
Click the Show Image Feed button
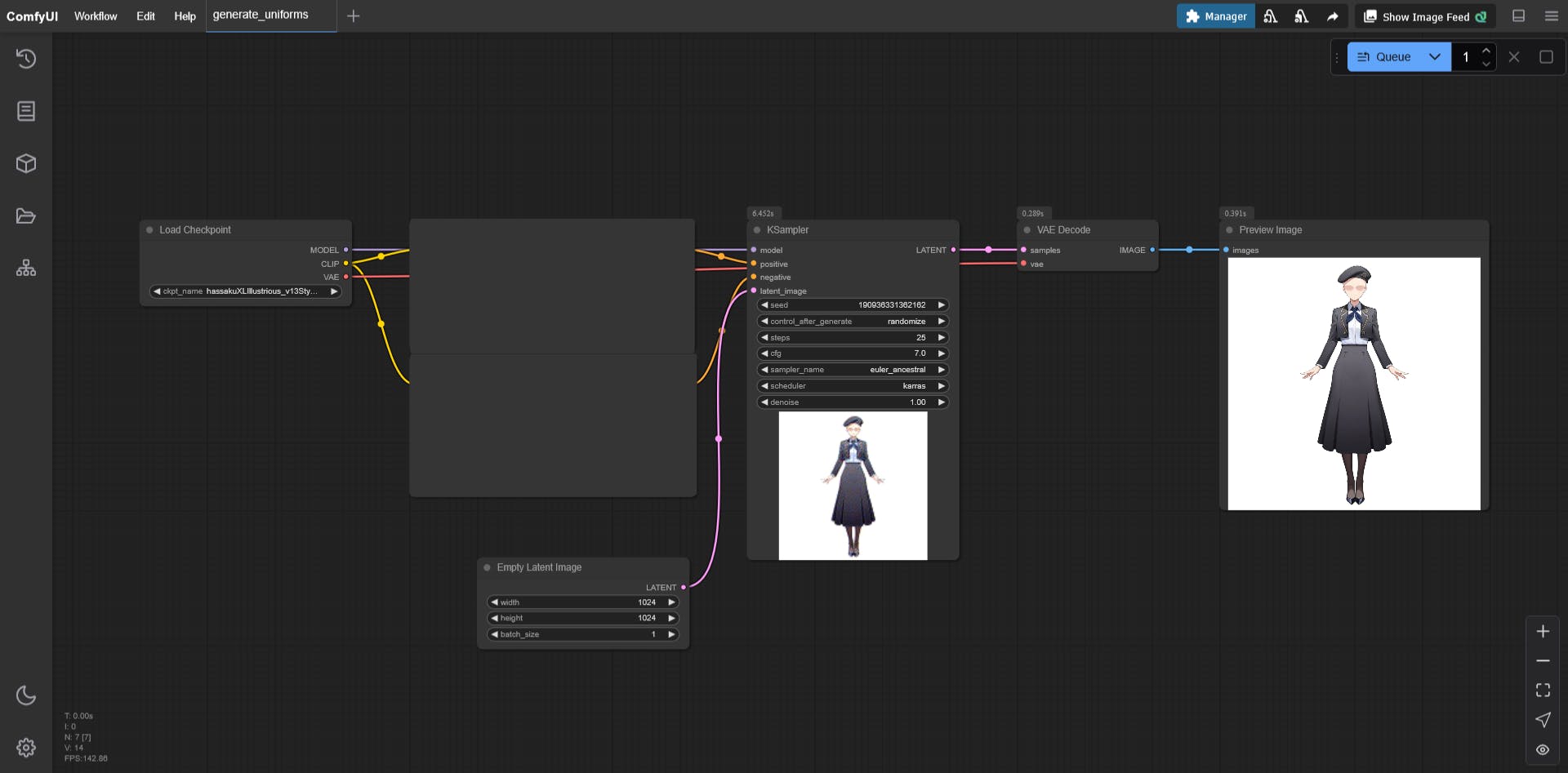pos(1425,16)
